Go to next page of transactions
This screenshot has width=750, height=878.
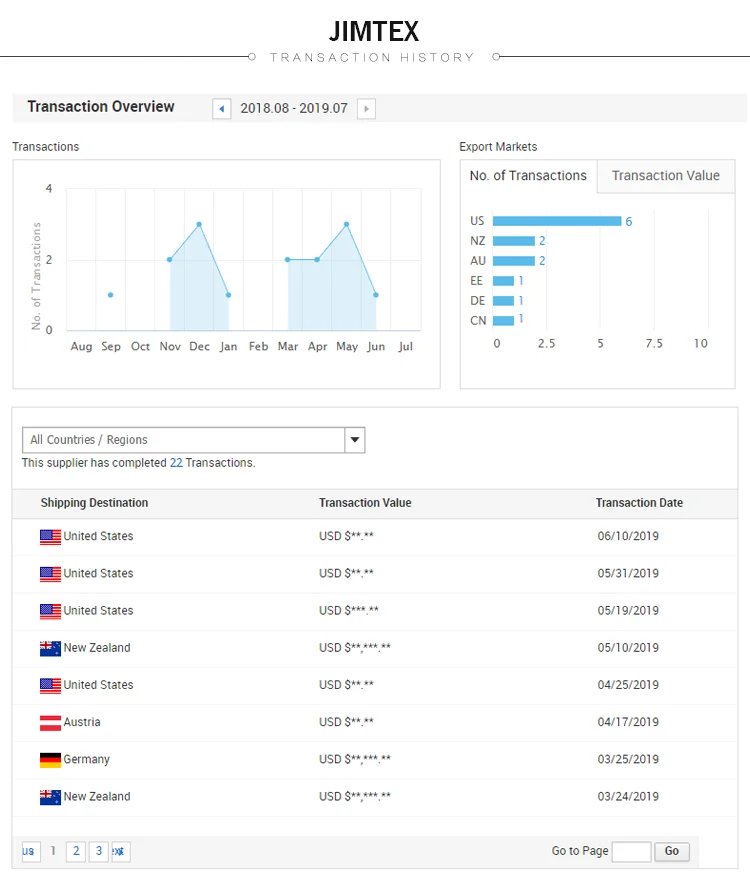(119, 851)
